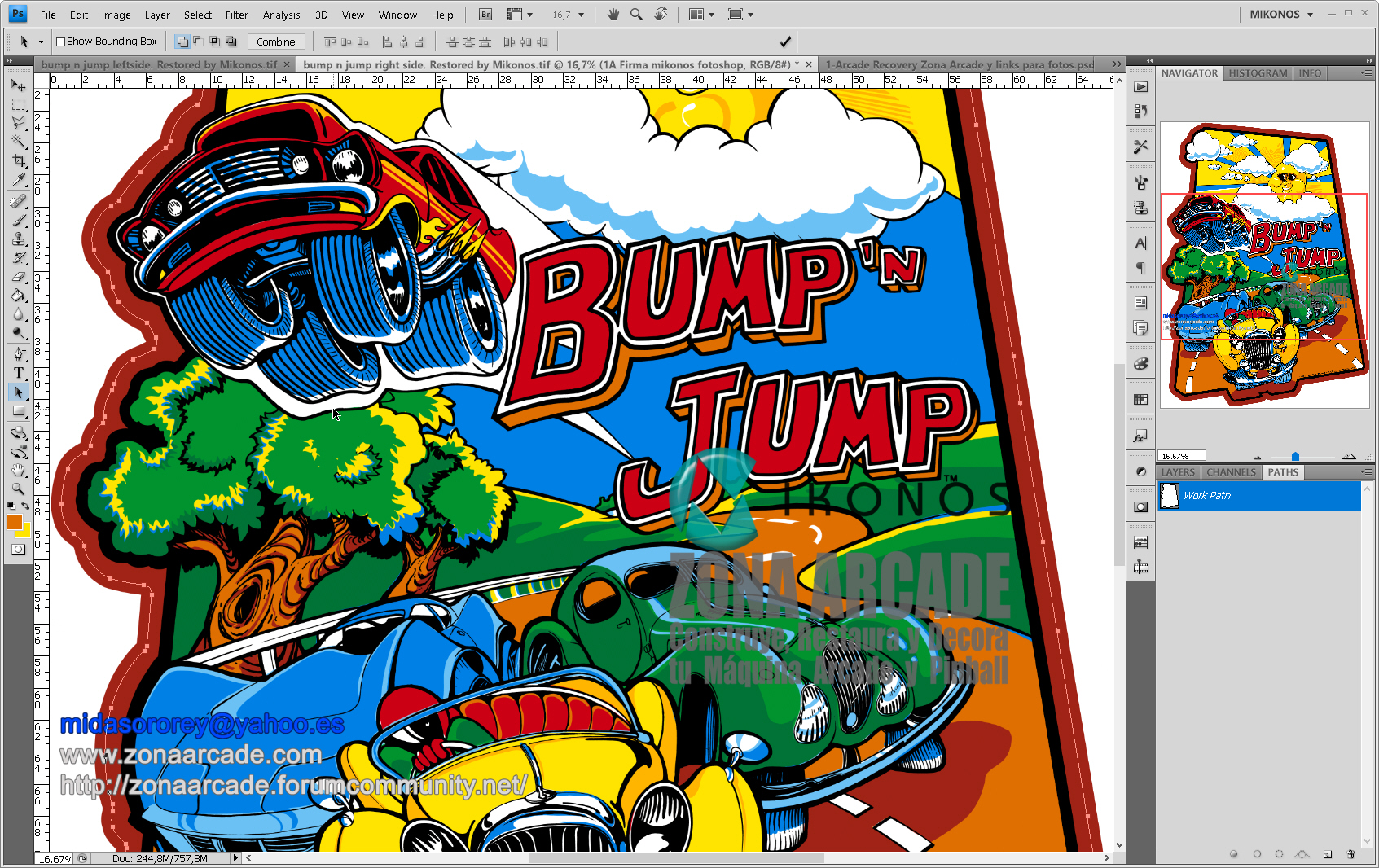Viewport: 1379px width, 868px height.
Task: Click the Combine button
Action: point(277,41)
